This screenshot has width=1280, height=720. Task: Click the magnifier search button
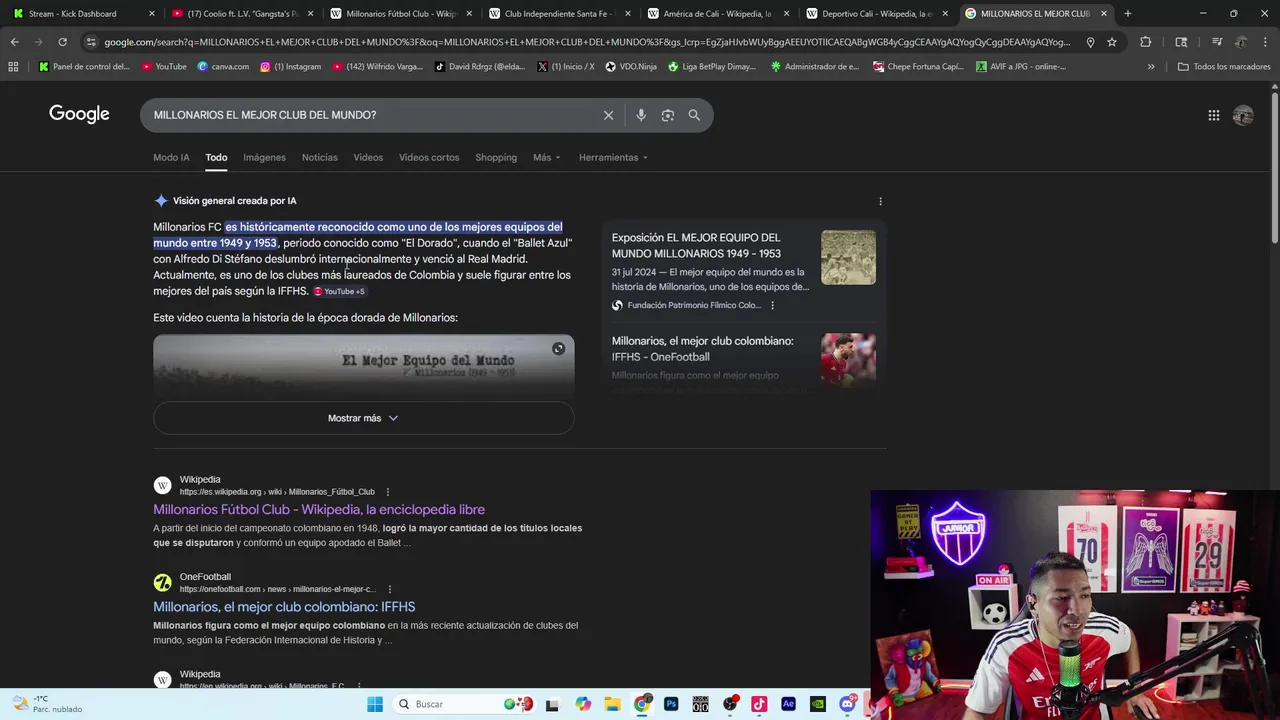(x=694, y=115)
